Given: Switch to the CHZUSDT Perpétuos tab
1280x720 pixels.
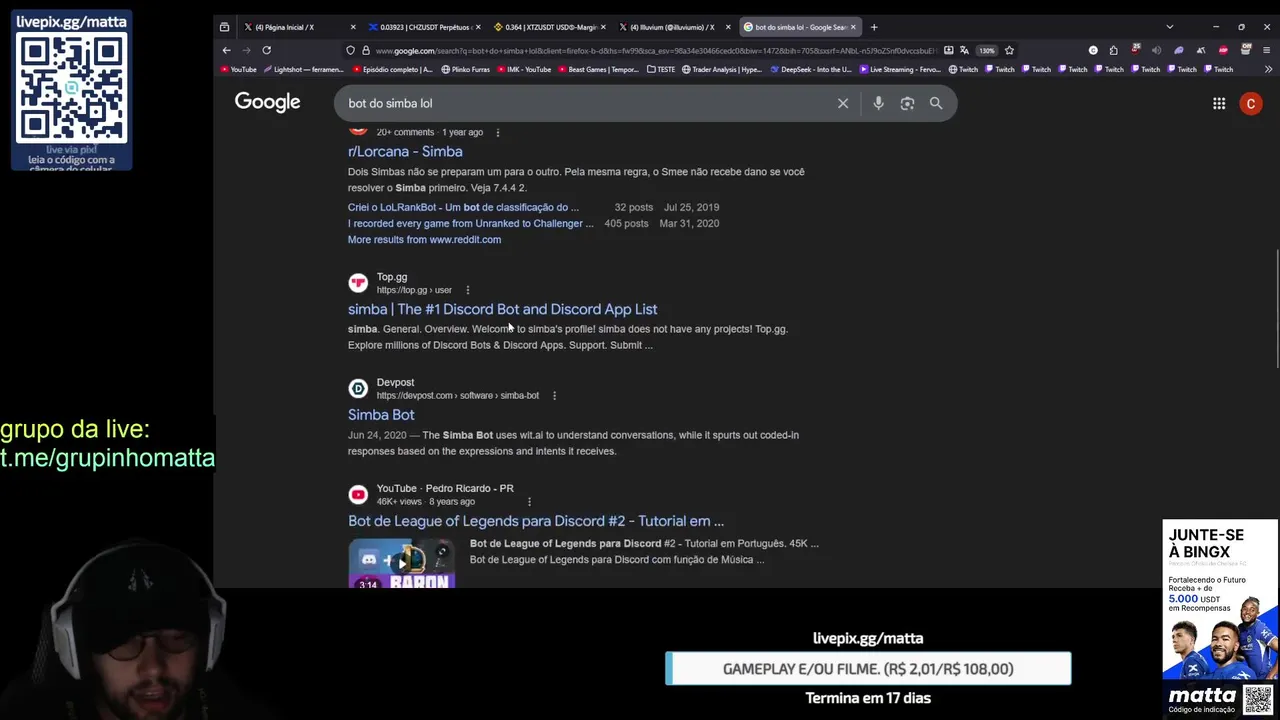Looking at the screenshot, I should point(424,27).
